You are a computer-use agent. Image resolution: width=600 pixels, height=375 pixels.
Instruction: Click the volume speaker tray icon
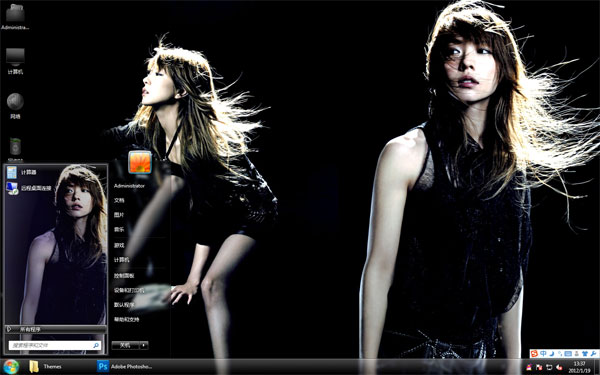tap(559, 367)
